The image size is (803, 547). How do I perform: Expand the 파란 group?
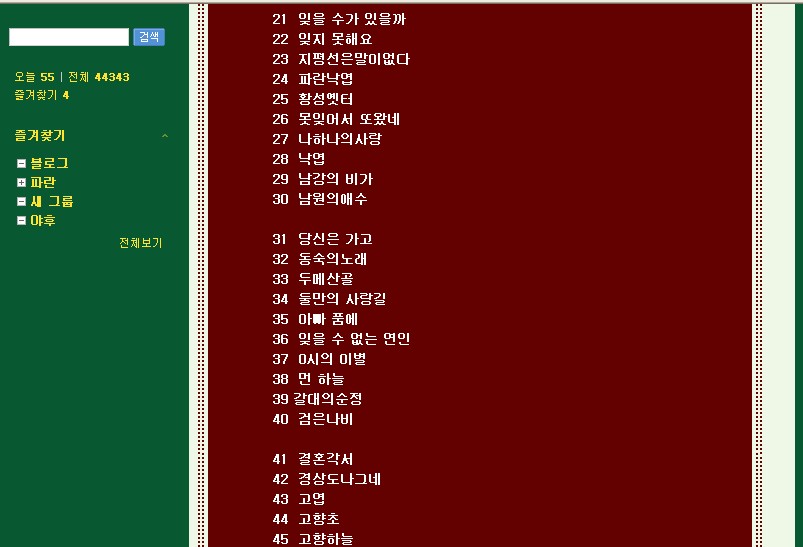click(21, 182)
